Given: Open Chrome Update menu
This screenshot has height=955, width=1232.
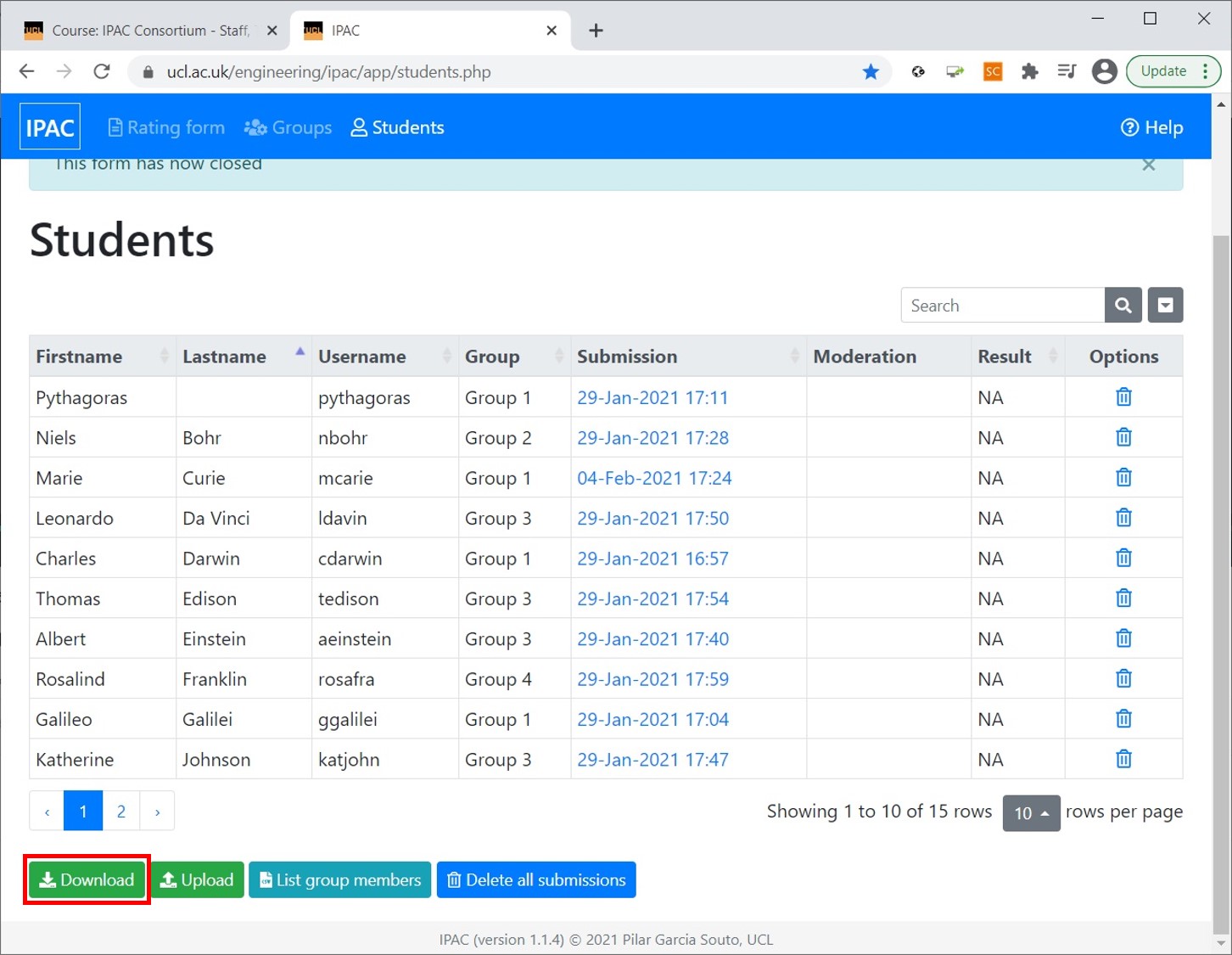Looking at the screenshot, I should [x=1173, y=71].
